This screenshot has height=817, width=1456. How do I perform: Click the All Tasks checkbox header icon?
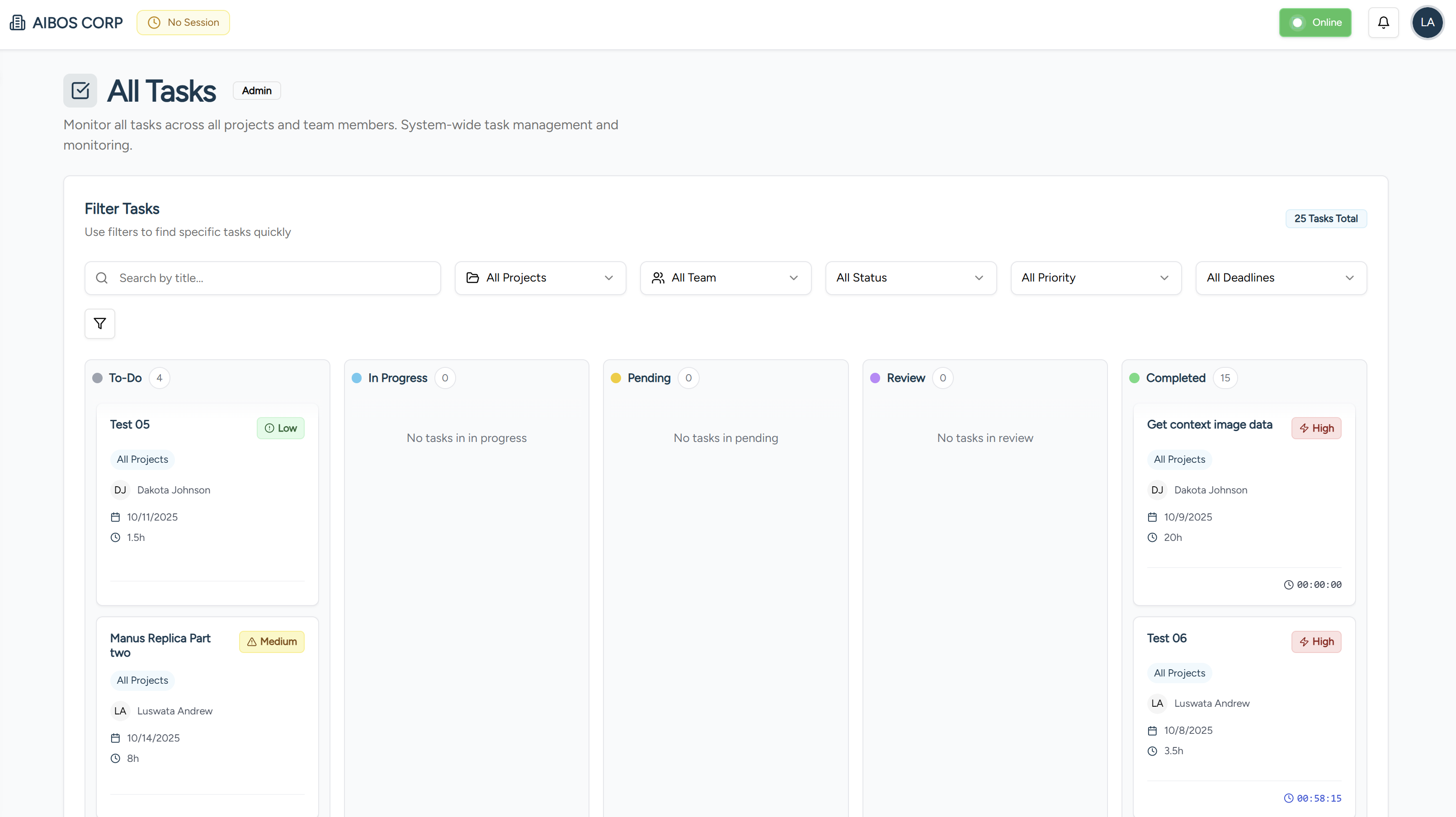tap(80, 90)
